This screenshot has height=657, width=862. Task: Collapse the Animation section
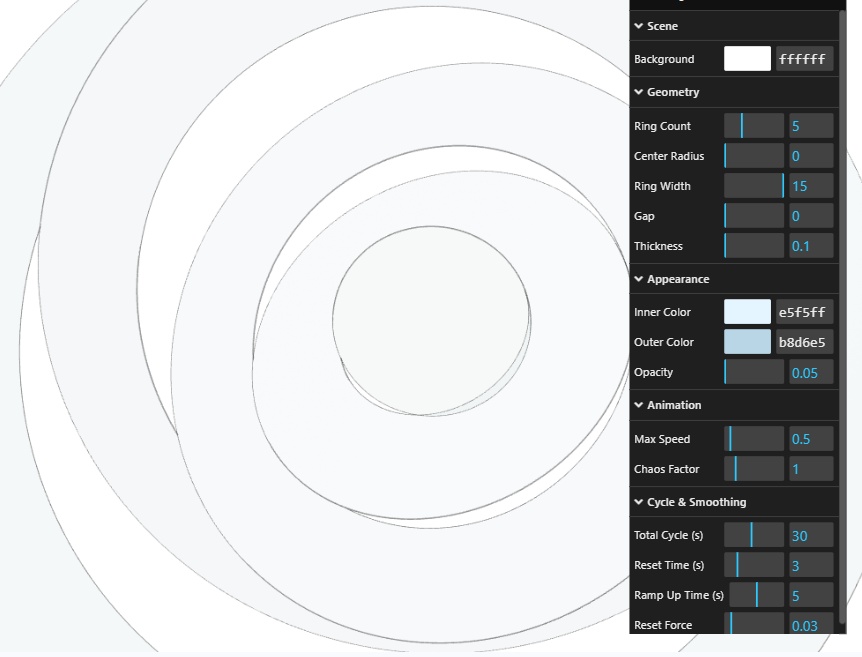(673, 405)
